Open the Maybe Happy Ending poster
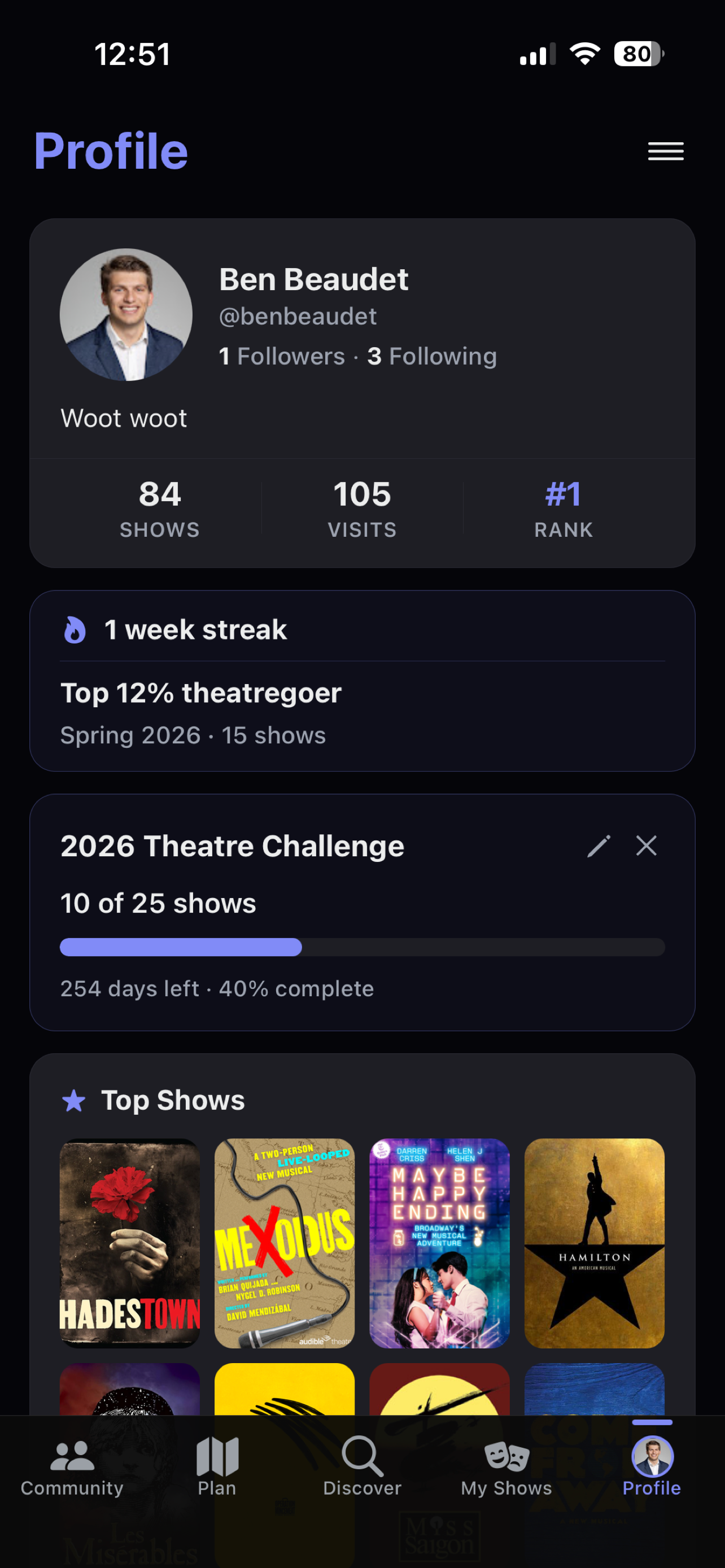The height and width of the screenshot is (1568, 725). [x=439, y=1243]
